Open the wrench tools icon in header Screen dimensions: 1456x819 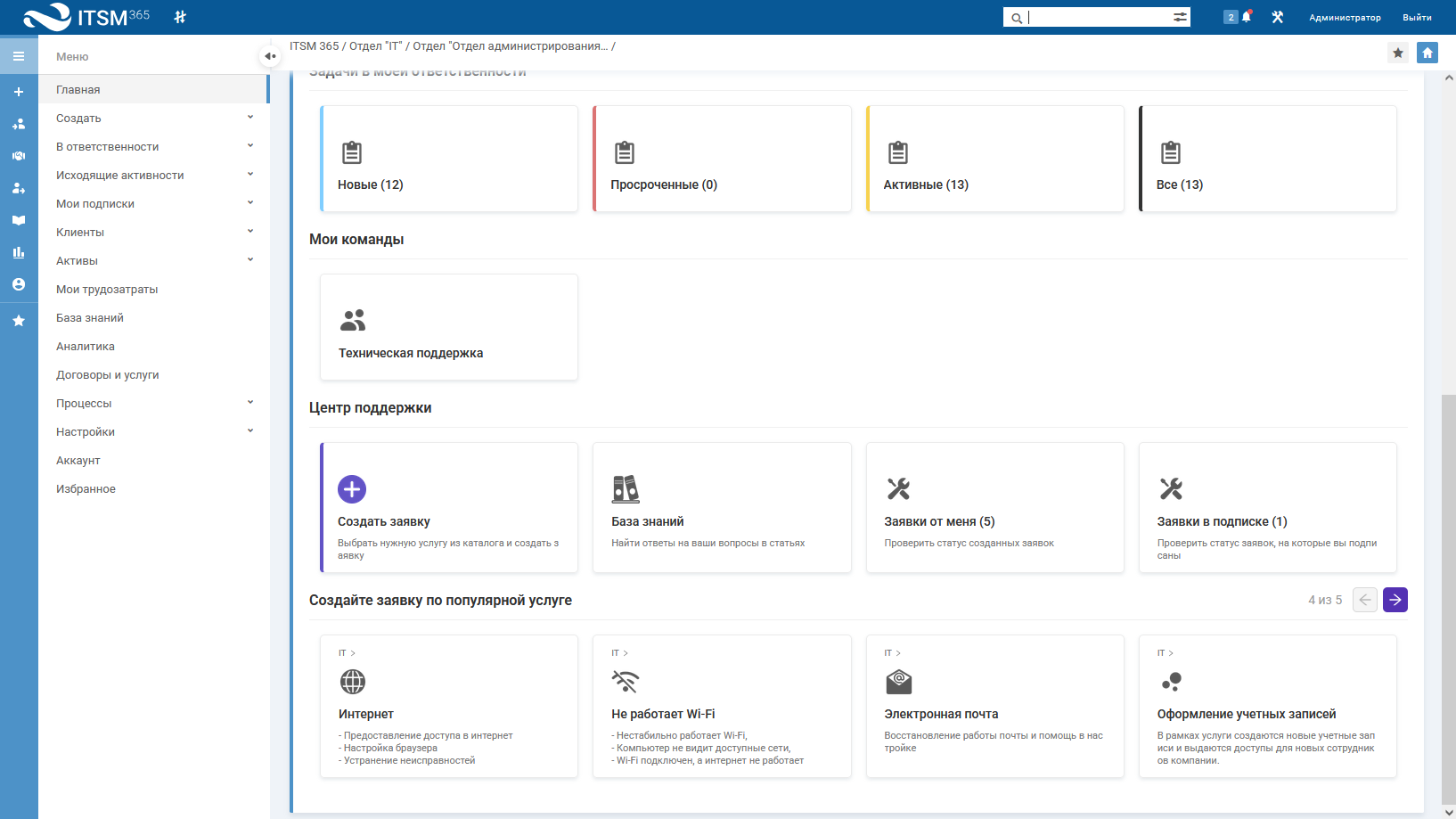[1277, 17]
